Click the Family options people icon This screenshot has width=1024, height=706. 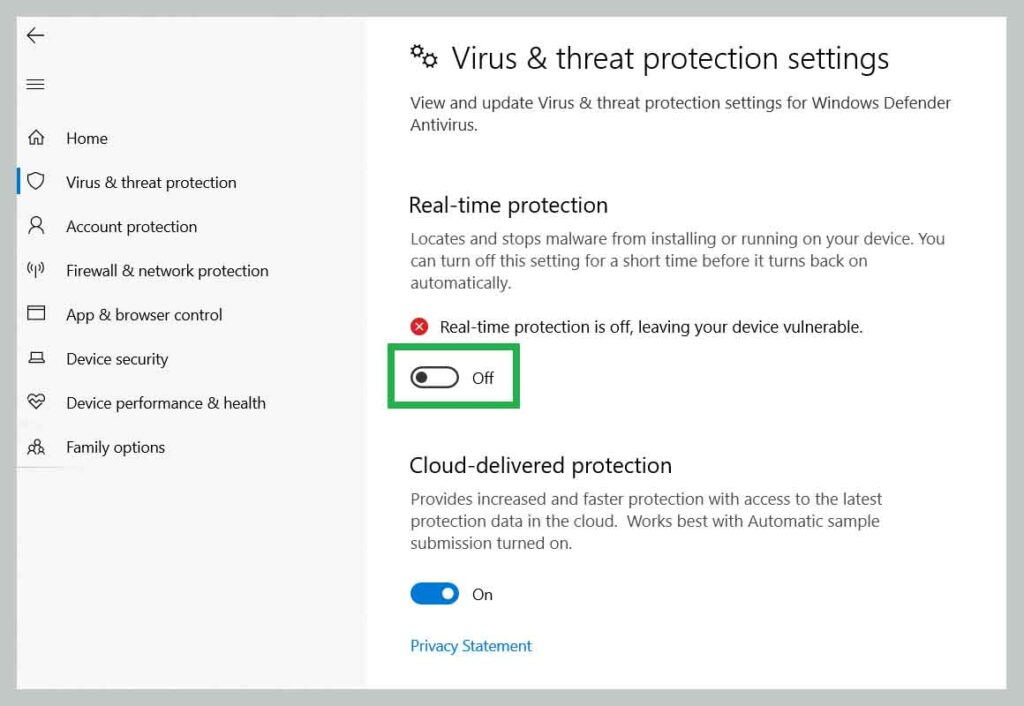point(37,447)
